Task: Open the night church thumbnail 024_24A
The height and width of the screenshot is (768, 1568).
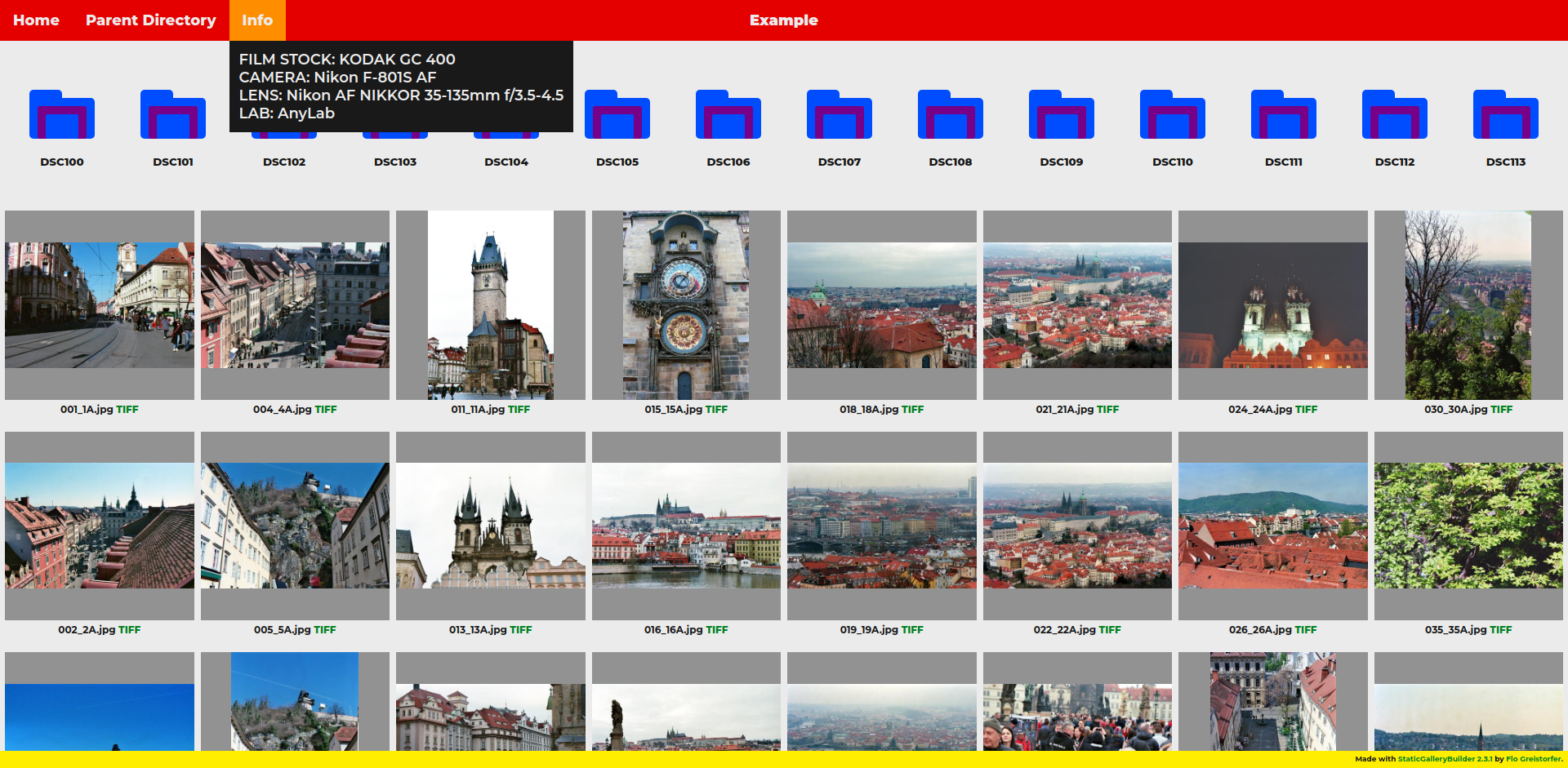Action: [1272, 305]
